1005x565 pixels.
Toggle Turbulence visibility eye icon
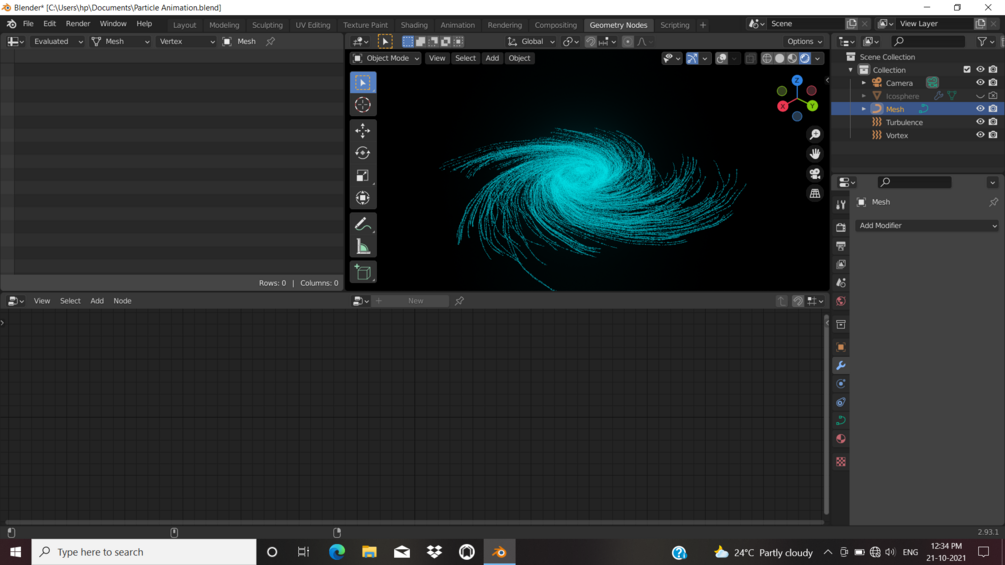pos(980,122)
